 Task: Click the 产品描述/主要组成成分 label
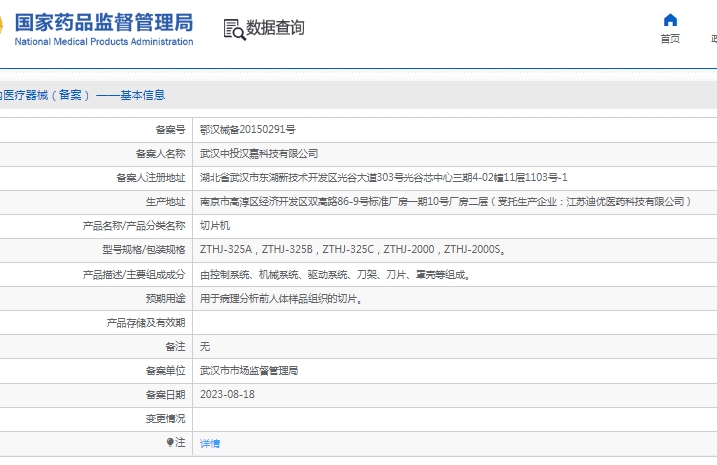[x=134, y=275]
